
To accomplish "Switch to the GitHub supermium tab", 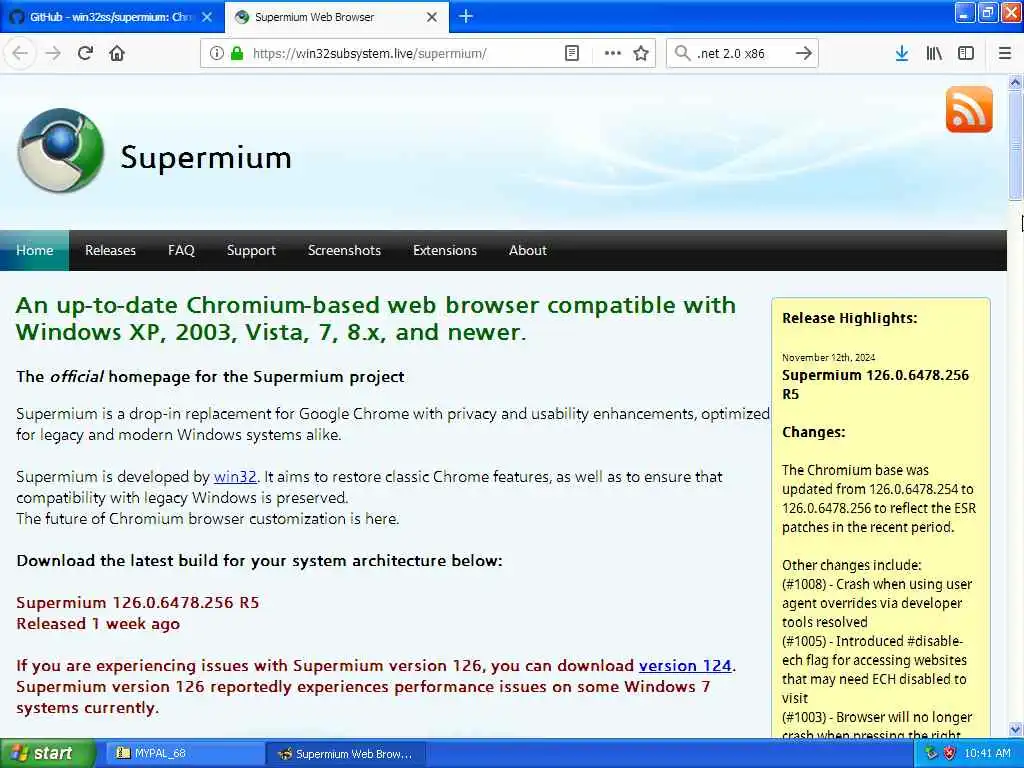I will 112,17.
